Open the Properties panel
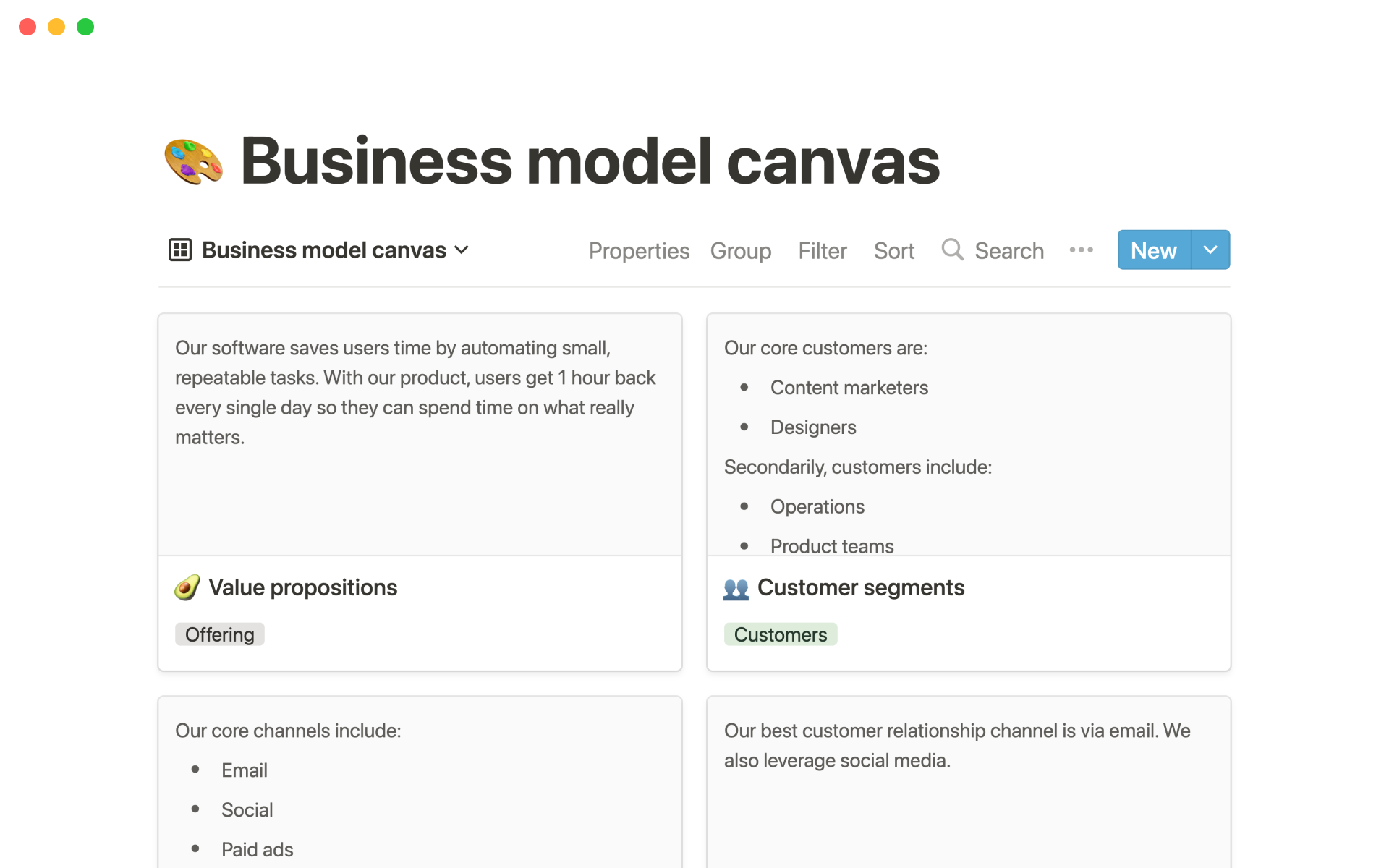The width and height of the screenshot is (1389, 868). [638, 250]
